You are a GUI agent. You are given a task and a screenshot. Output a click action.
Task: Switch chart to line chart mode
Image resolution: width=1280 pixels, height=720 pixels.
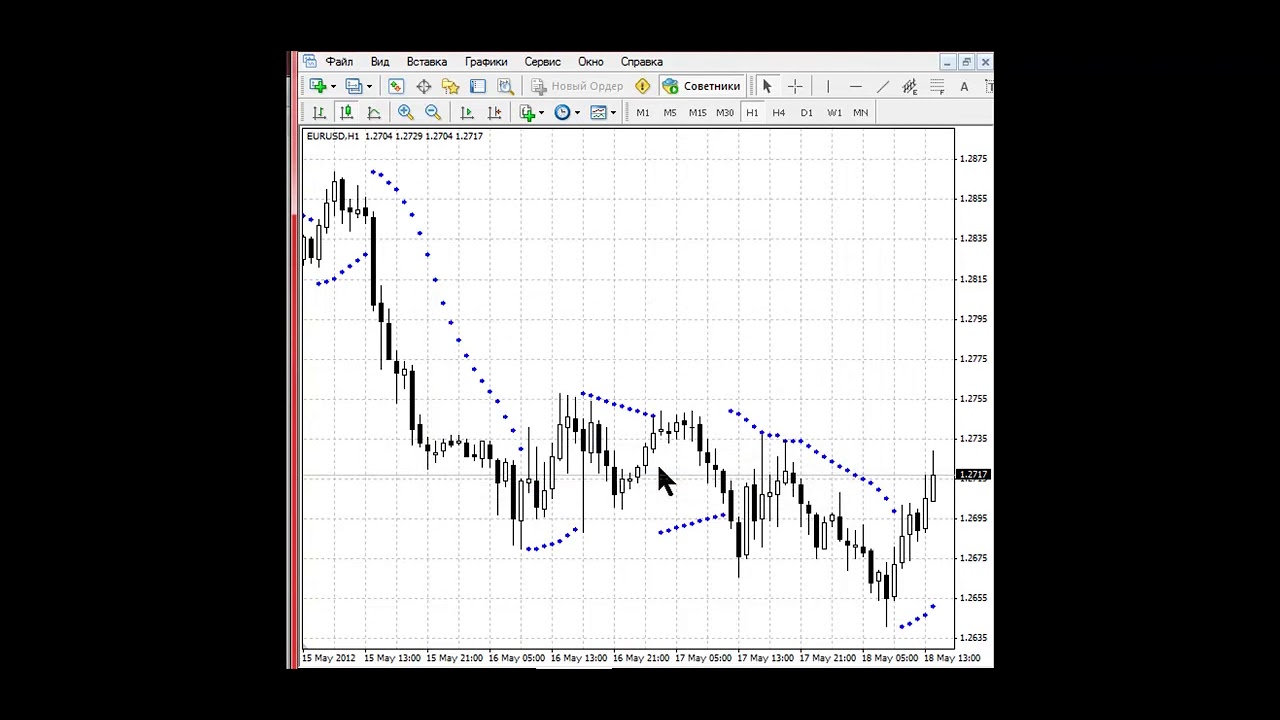click(x=373, y=113)
